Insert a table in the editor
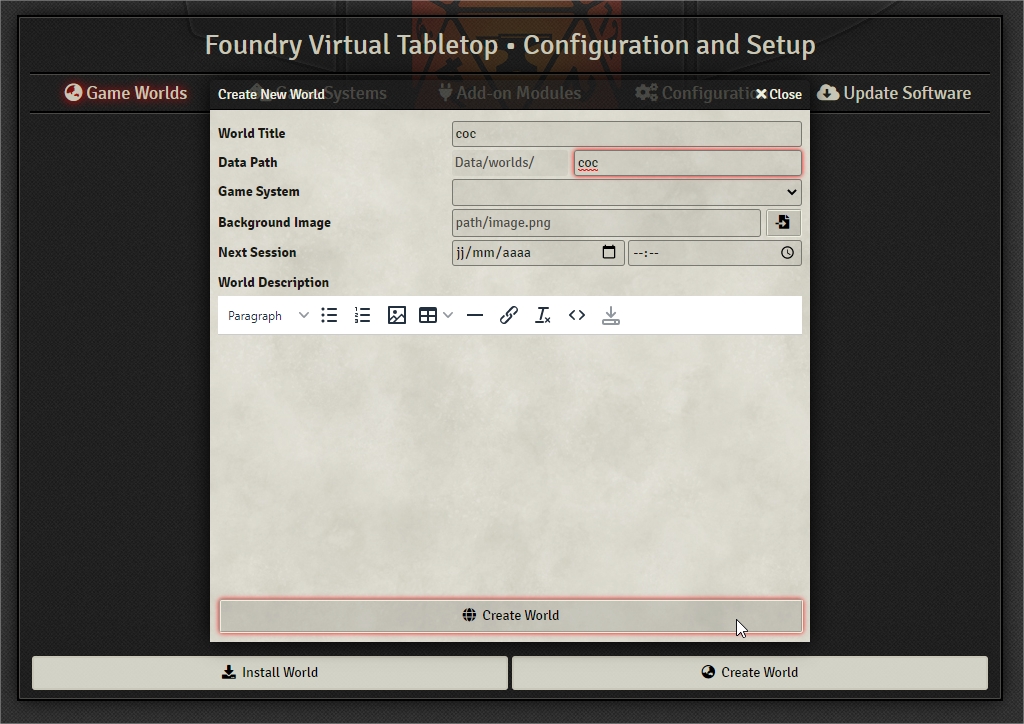The image size is (1024, 724). (428, 315)
